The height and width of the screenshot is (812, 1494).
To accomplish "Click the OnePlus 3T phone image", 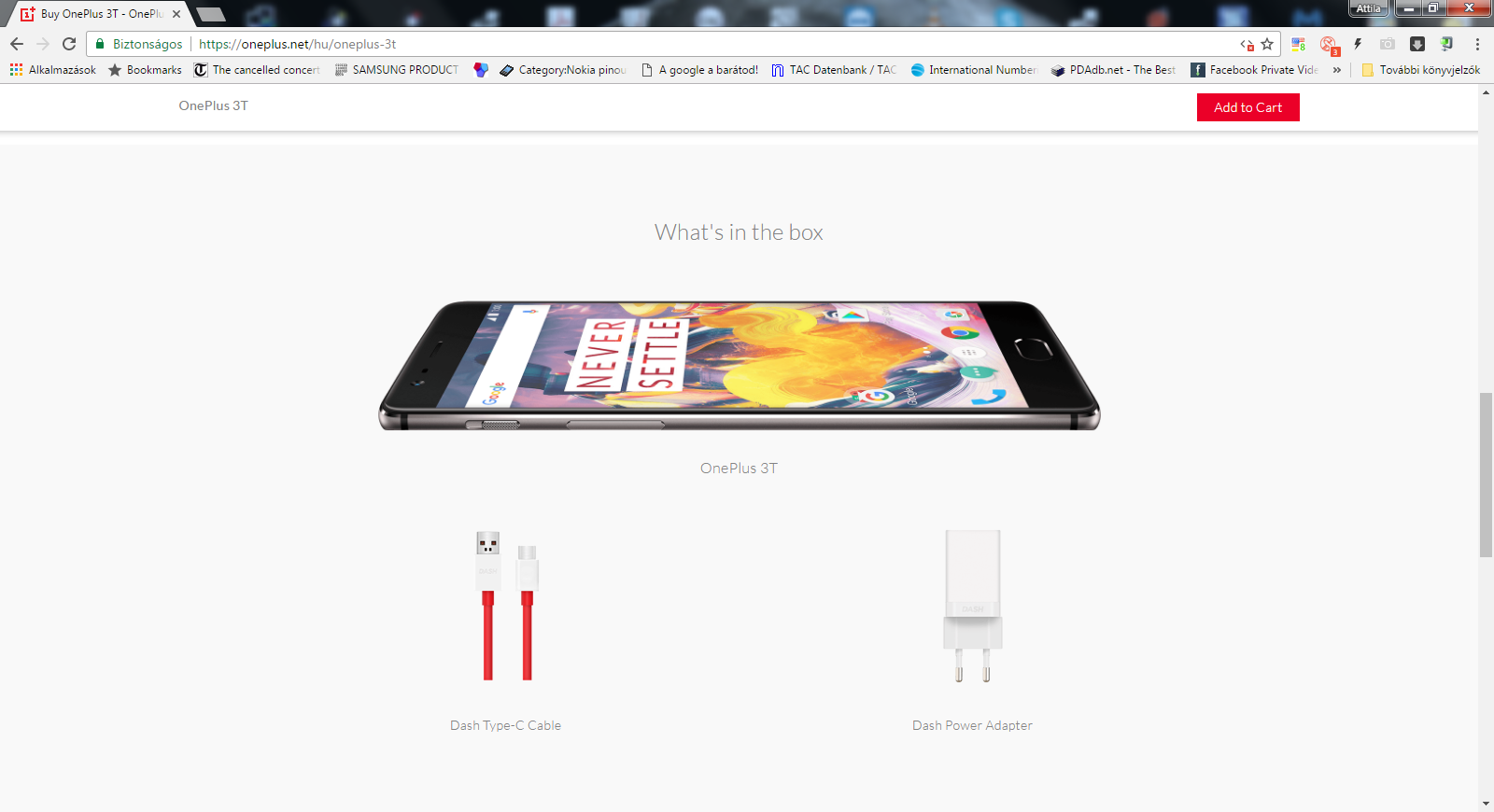I will click(x=739, y=365).
